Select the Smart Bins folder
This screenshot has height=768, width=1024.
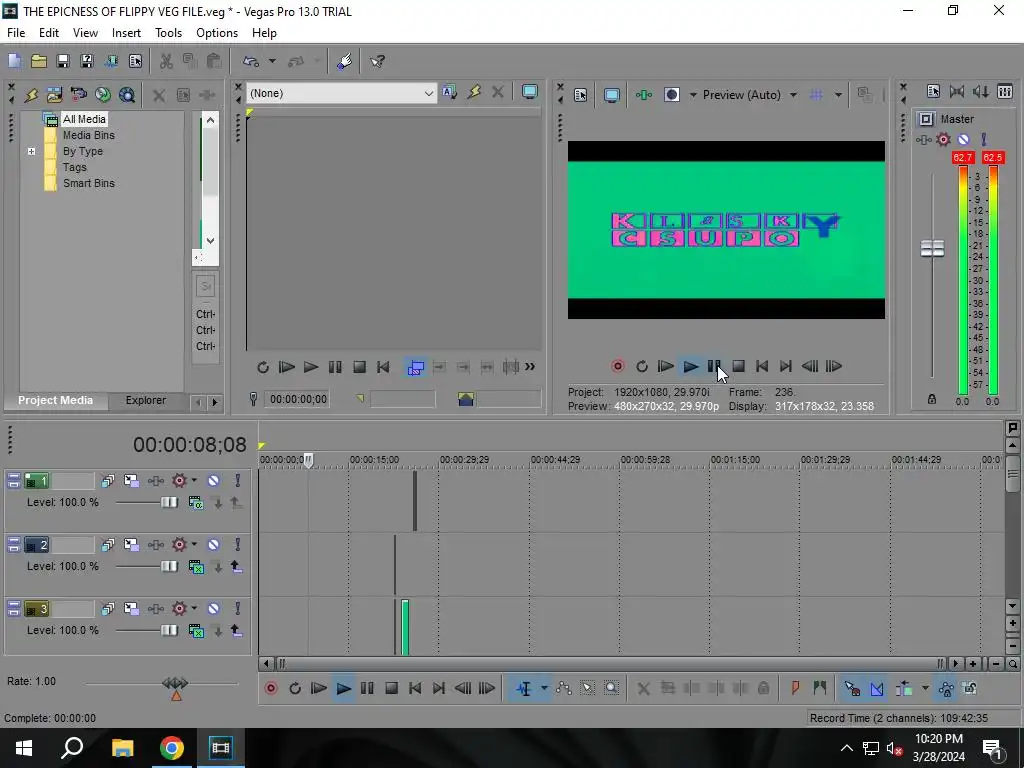tap(89, 184)
